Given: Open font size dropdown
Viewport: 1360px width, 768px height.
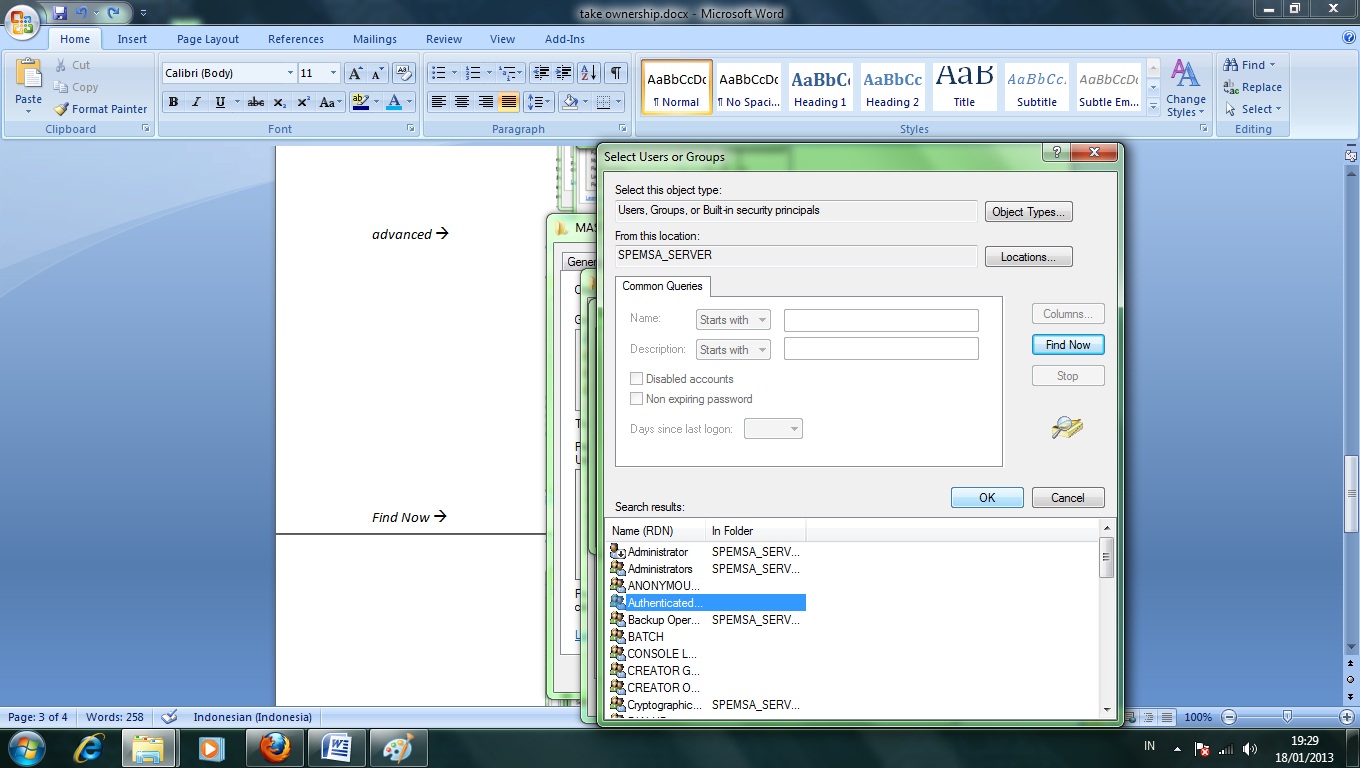Looking at the screenshot, I should 334,73.
